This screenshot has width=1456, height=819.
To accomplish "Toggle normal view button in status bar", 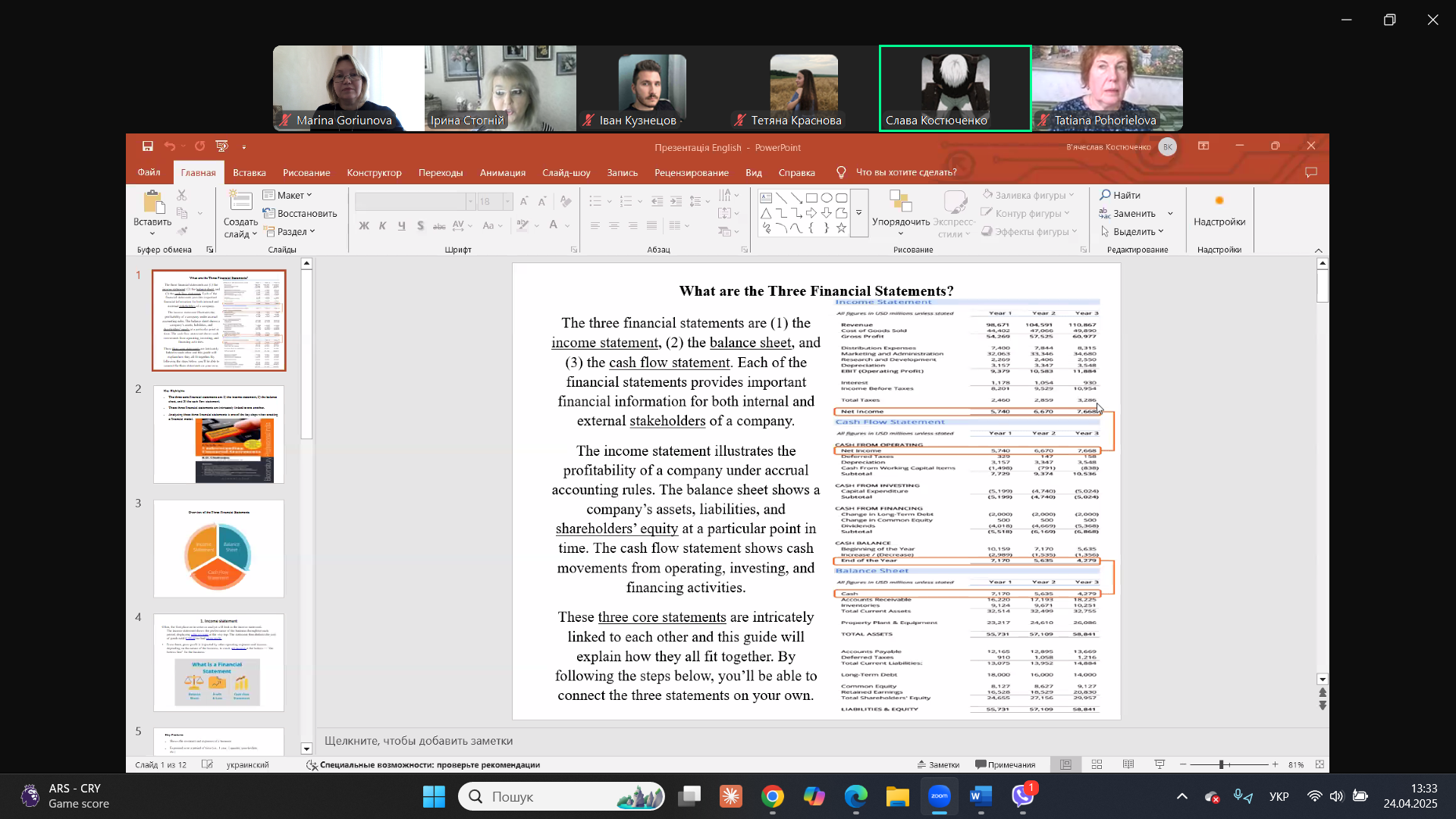I will 1065,764.
